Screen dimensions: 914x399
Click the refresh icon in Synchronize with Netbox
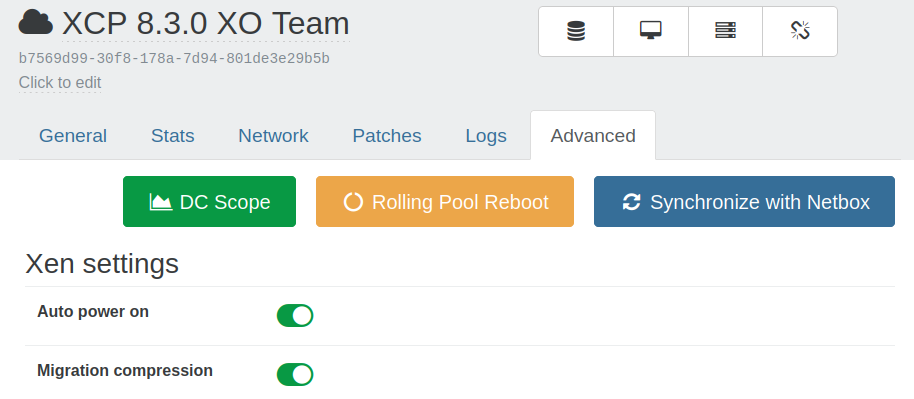tap(631, 202)
